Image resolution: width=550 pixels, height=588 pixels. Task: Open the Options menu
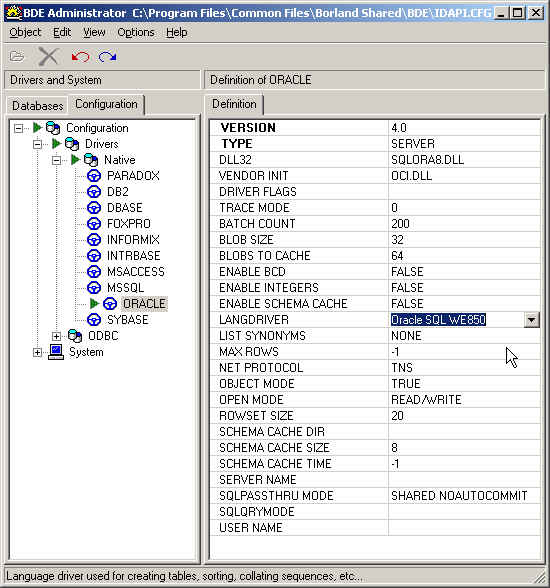pos(136,33)
